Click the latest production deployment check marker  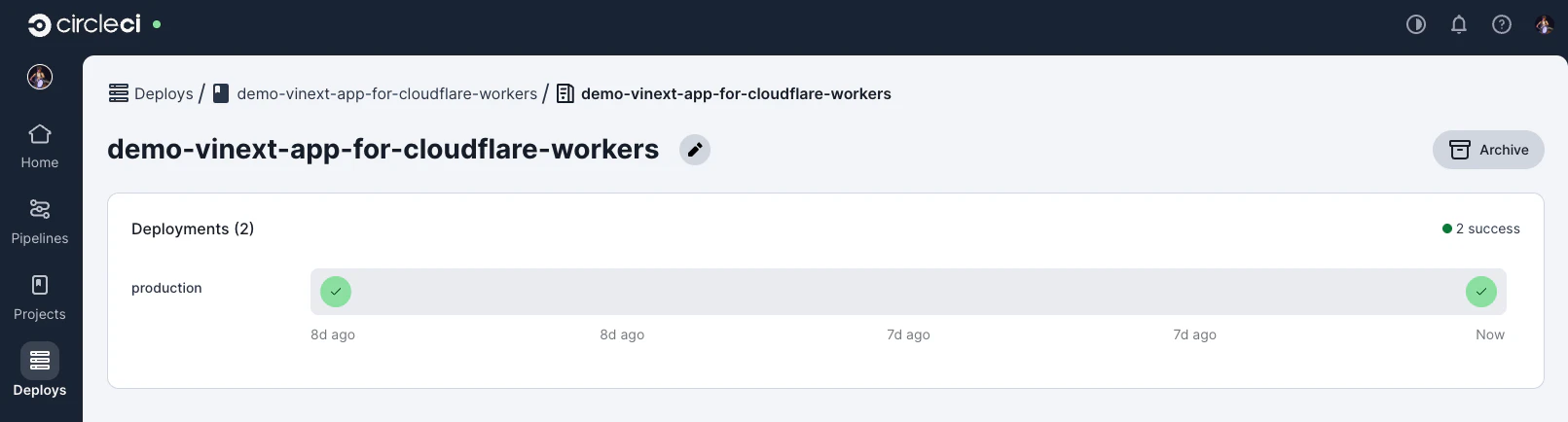(x=1481, y=292)
